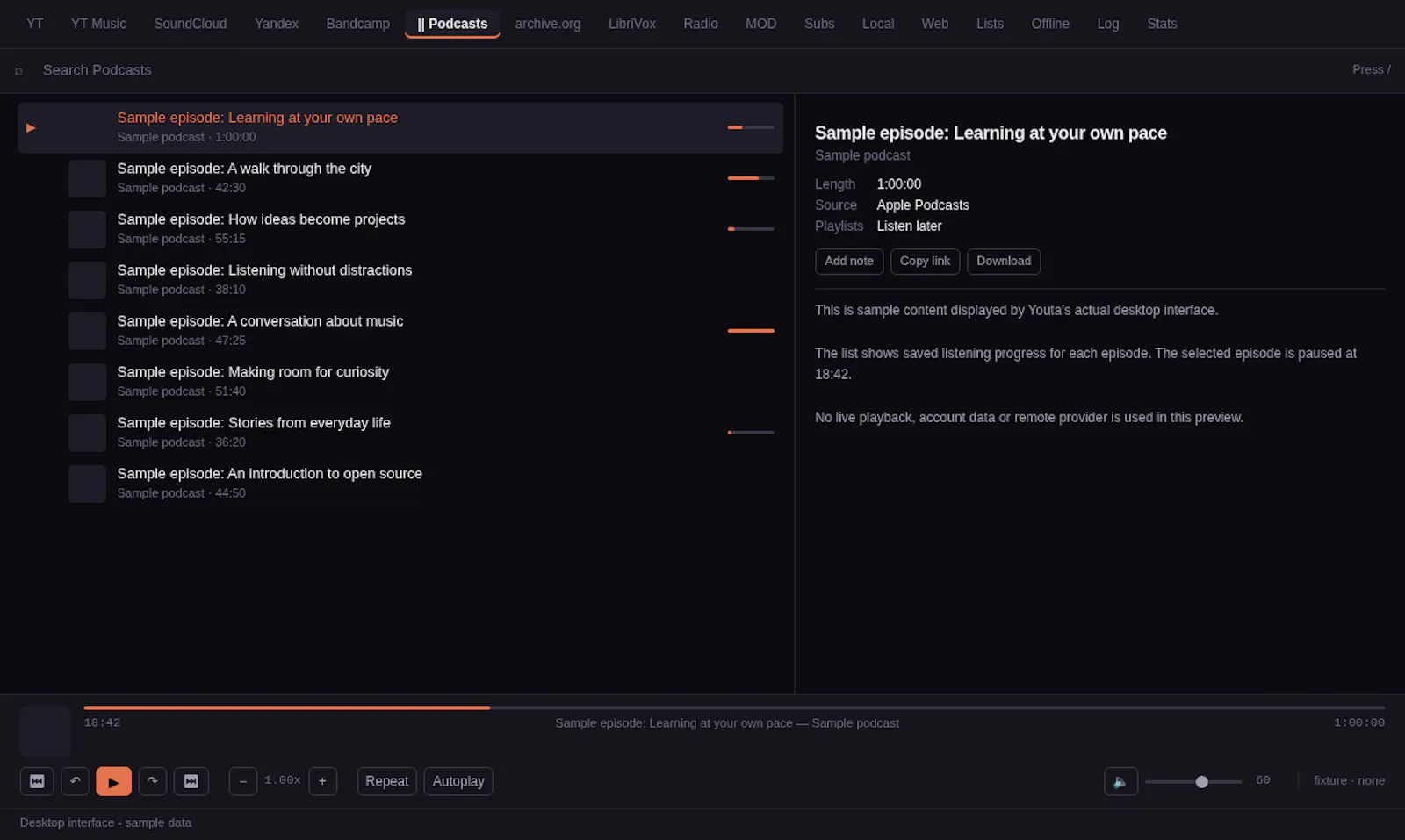
Task: Click the orange play button in player bar
Action: [x=114, y=781]
